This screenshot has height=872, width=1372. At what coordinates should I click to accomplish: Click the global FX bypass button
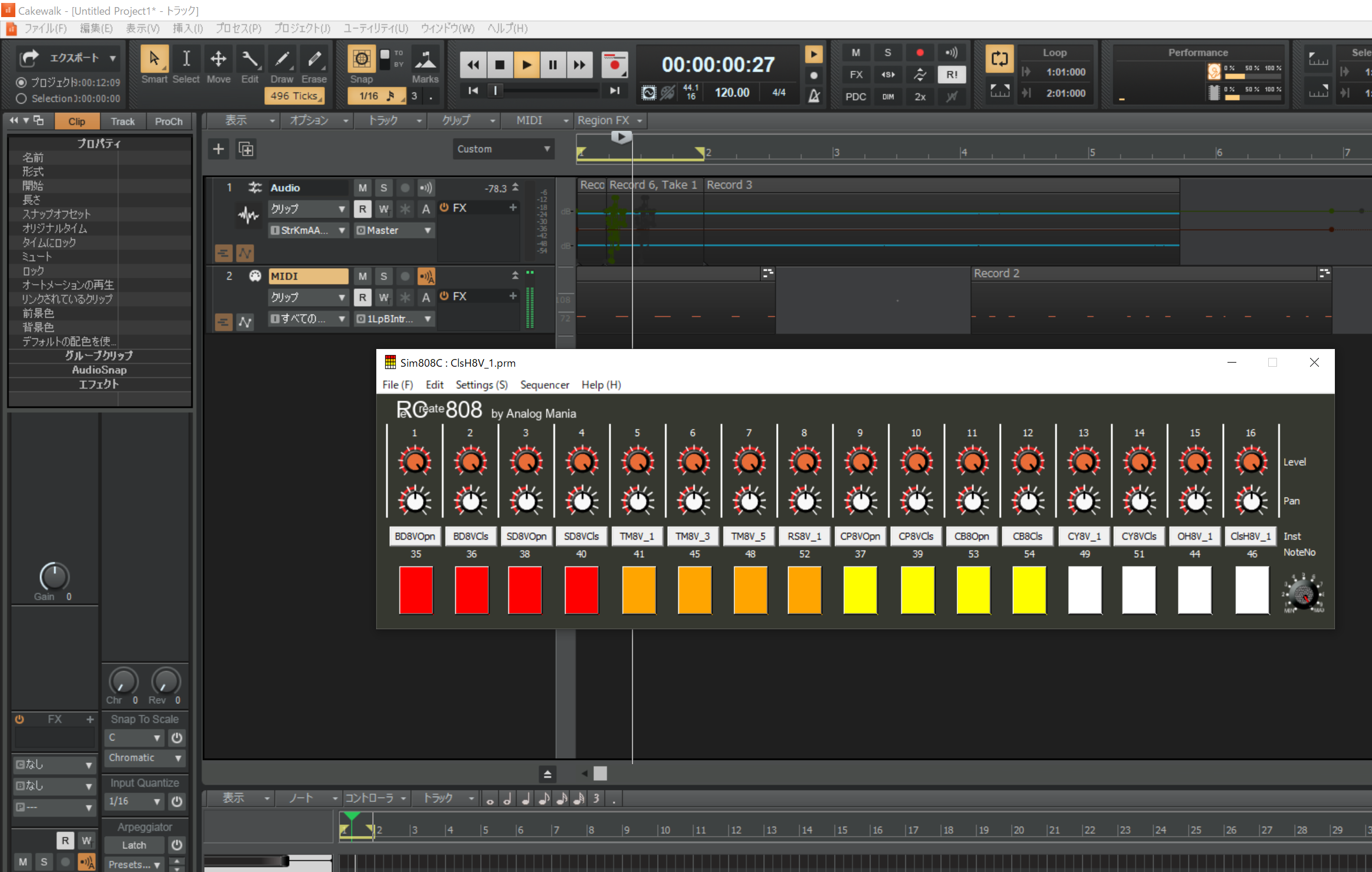click(x=856, y=75)
